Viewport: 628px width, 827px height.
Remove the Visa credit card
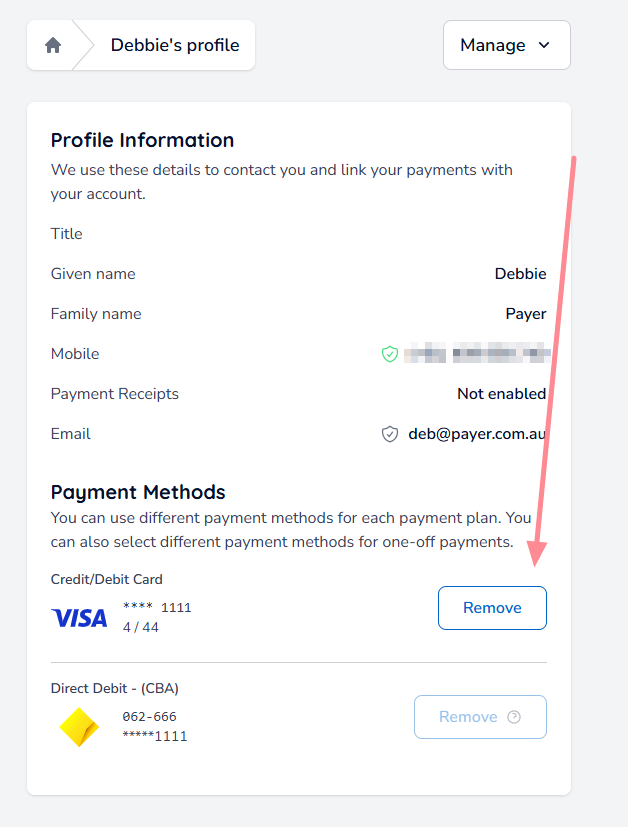(x=492, y=608)
